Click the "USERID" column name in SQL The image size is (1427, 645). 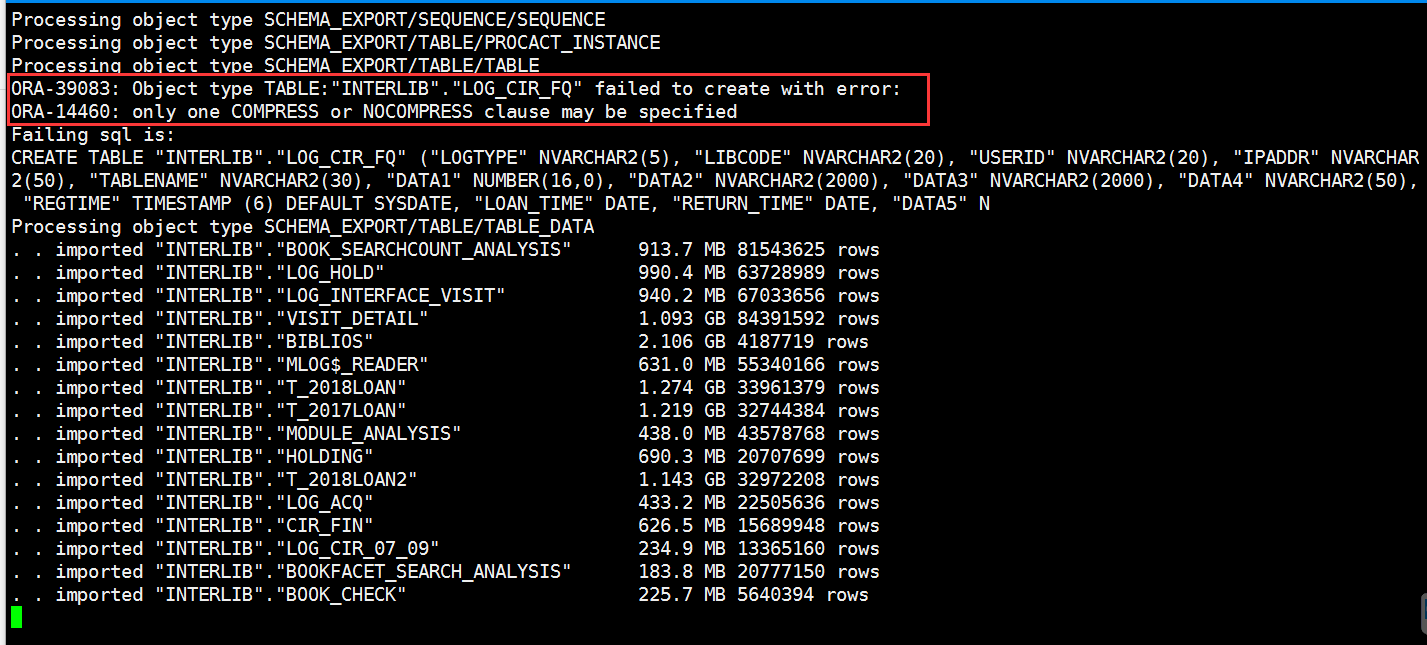point(1012,158)
